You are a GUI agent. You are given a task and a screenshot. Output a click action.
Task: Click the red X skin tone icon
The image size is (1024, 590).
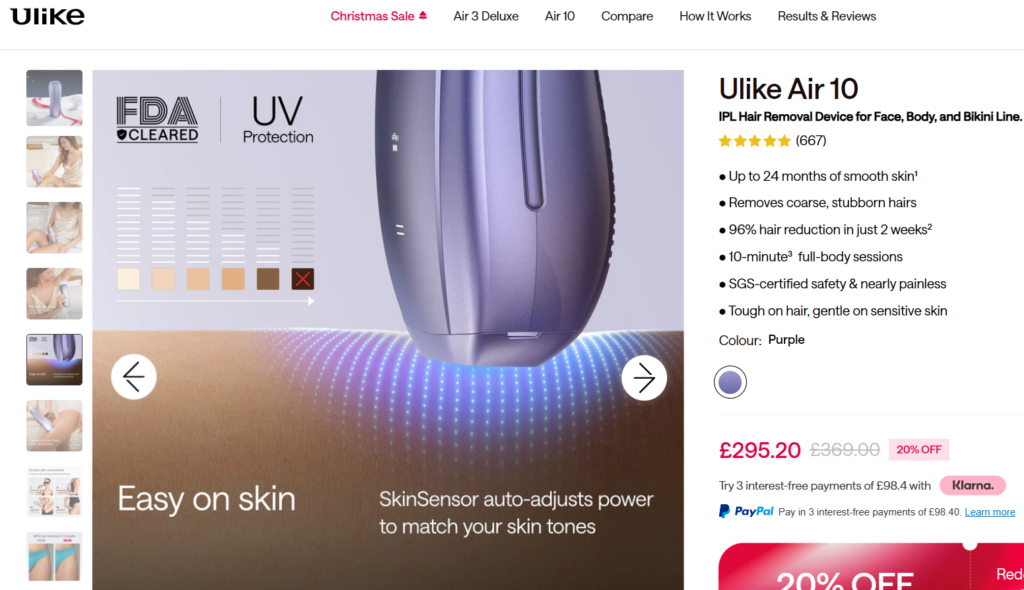coord(302,279)
